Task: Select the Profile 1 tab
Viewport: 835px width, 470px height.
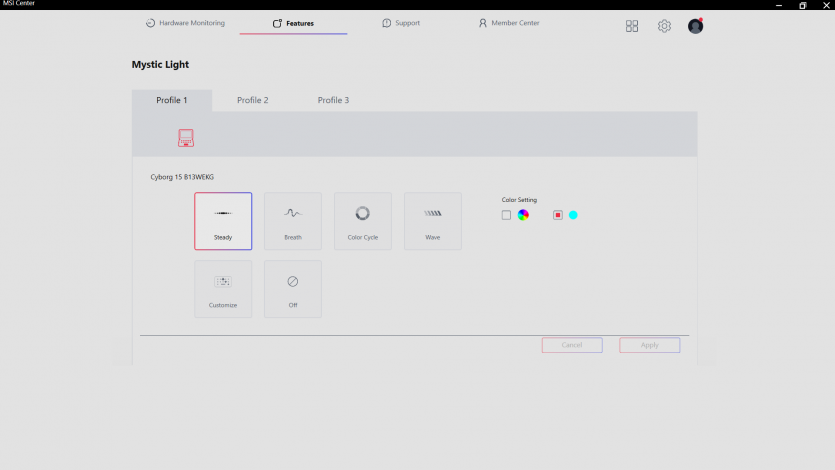Action: click(172, 100)
